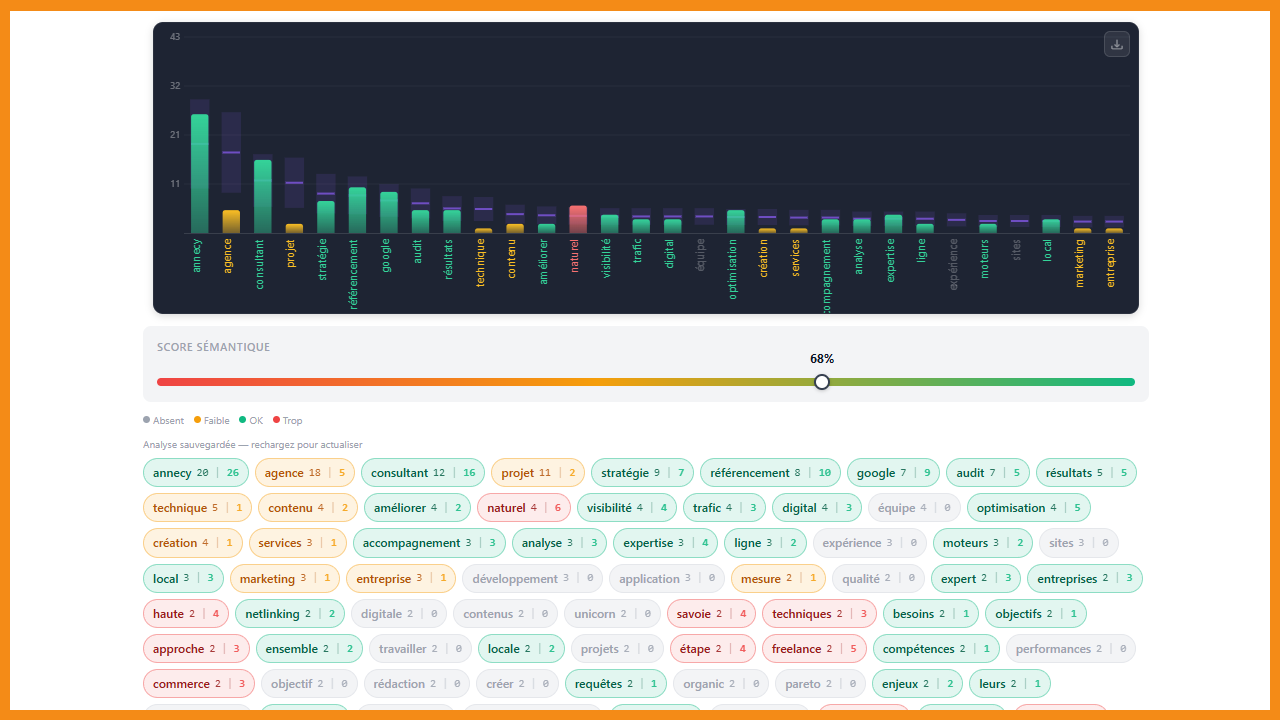Click the 'savoie' keyword chip
The width and height of the screenshot is (1280, 720).
(711, 614)
